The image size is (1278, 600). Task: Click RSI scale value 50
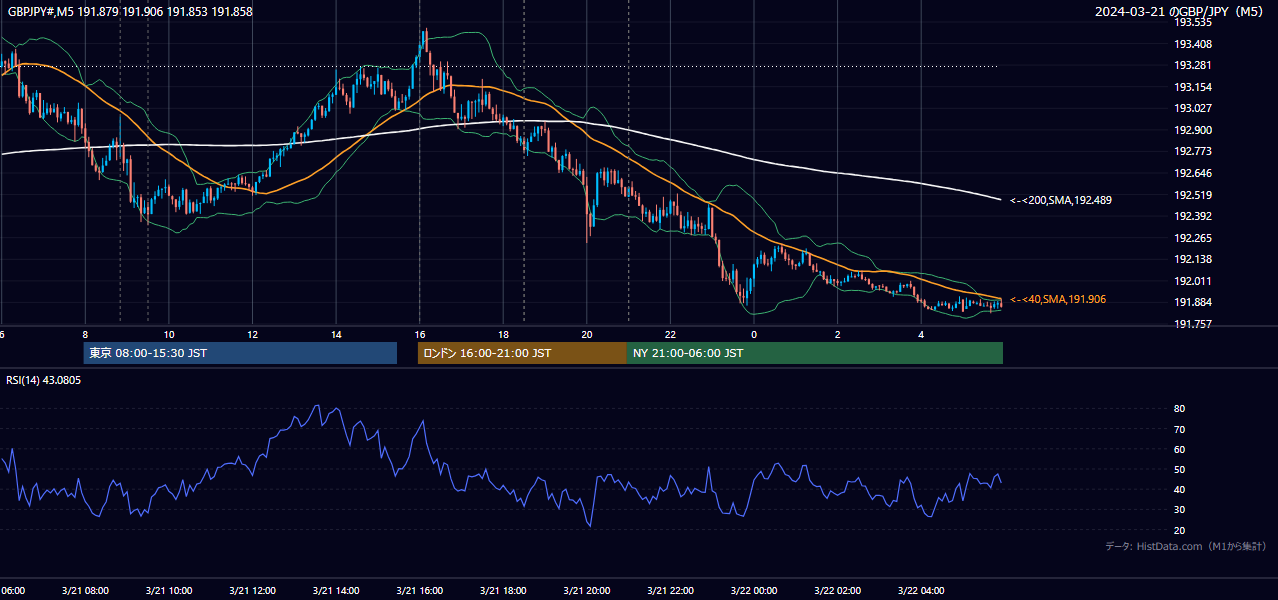click(1179, 469)
